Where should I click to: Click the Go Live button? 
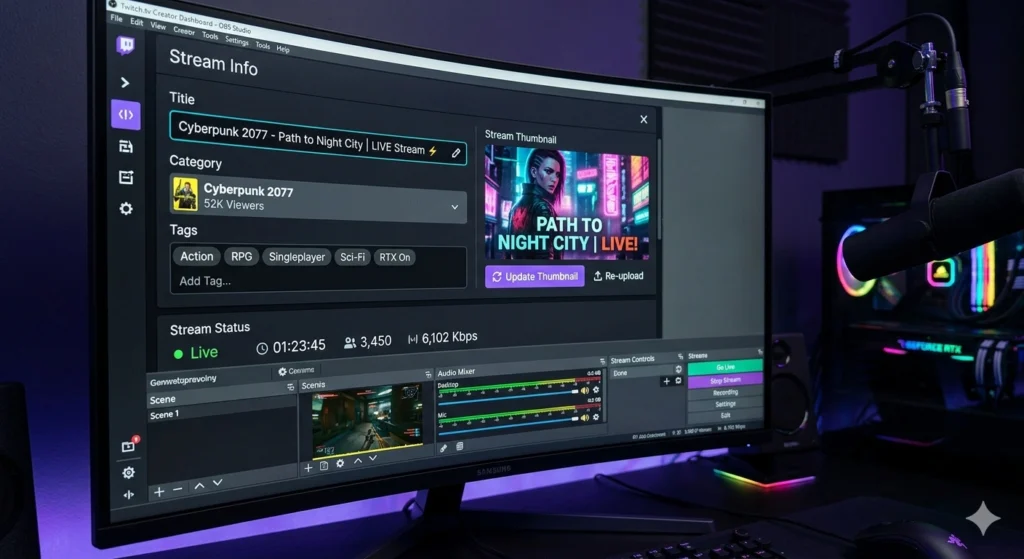[x=725, y=368]
